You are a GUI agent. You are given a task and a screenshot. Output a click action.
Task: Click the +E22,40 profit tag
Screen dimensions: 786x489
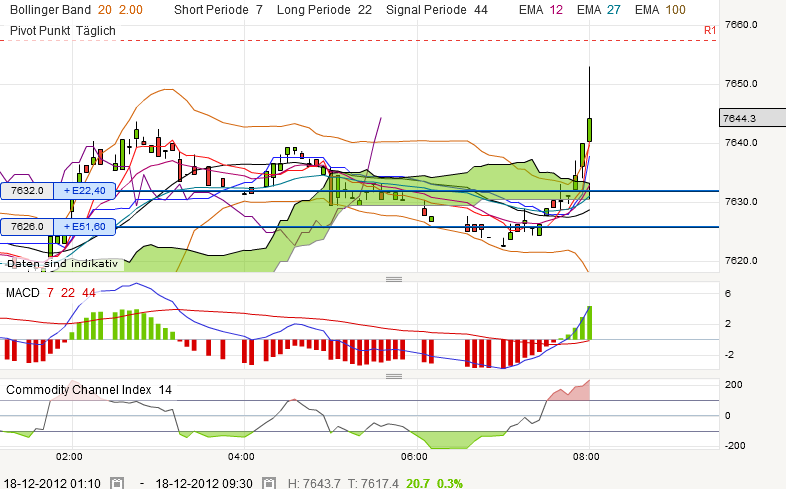pyautogui.click(x=84, y=191)
